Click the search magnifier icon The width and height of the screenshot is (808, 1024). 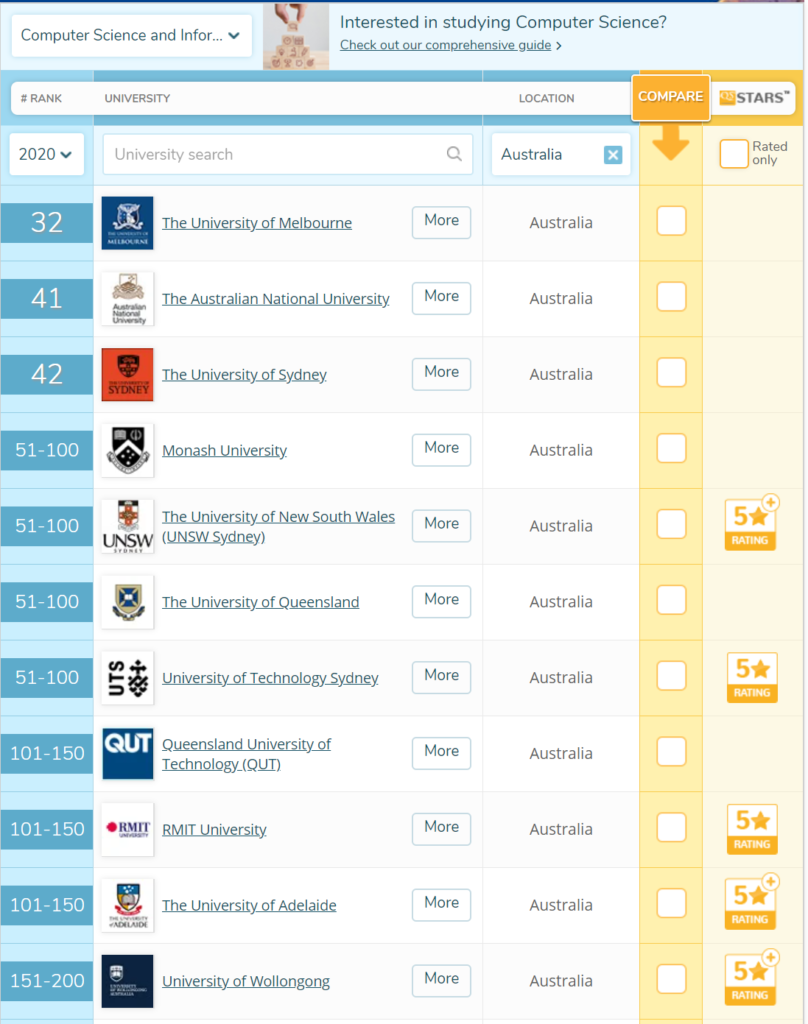tap(454, 153)
